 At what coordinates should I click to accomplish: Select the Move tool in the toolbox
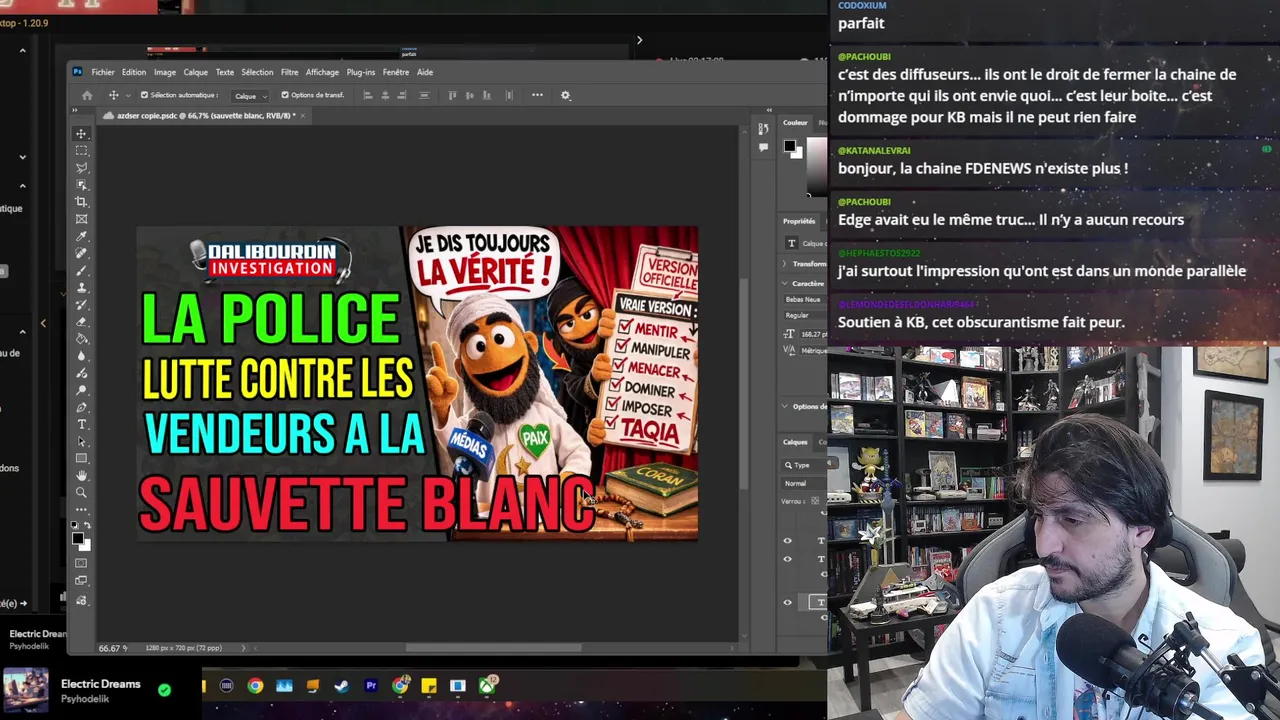click(82, 133)
